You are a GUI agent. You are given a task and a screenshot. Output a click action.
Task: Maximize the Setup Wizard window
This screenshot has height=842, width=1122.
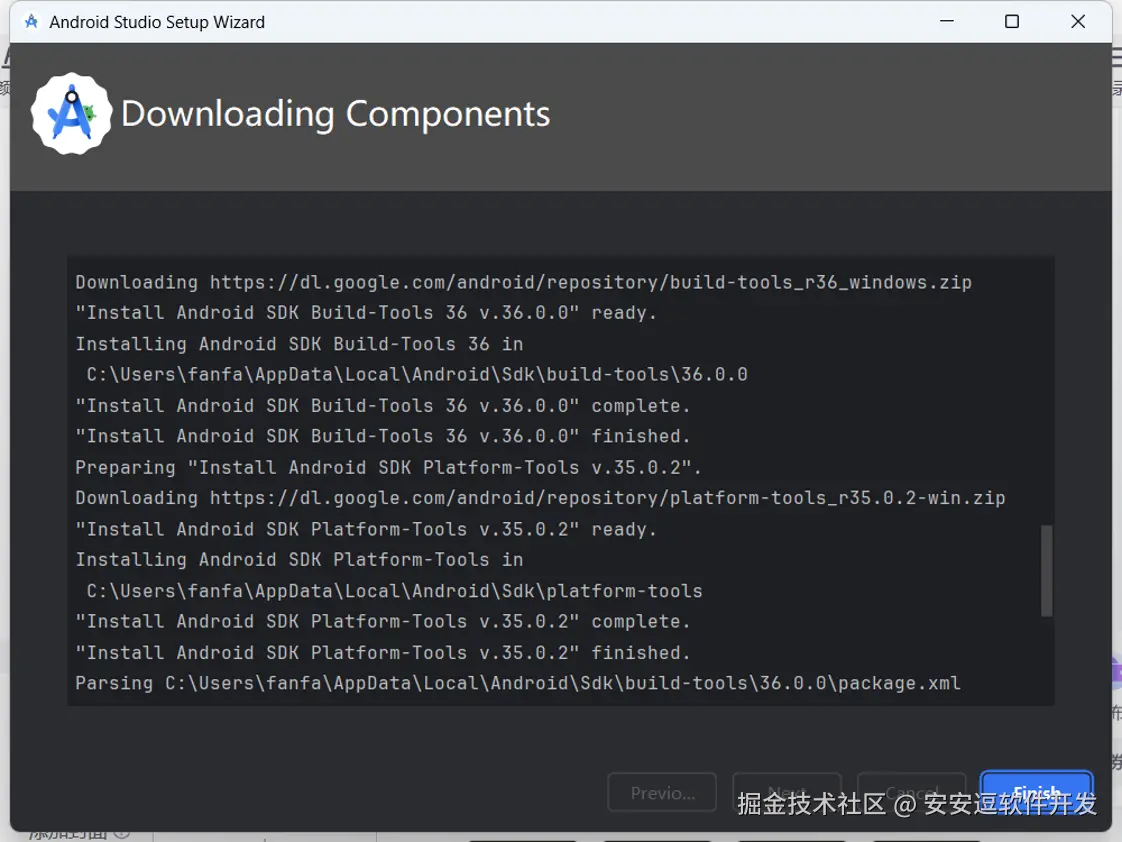[1012, 21]
